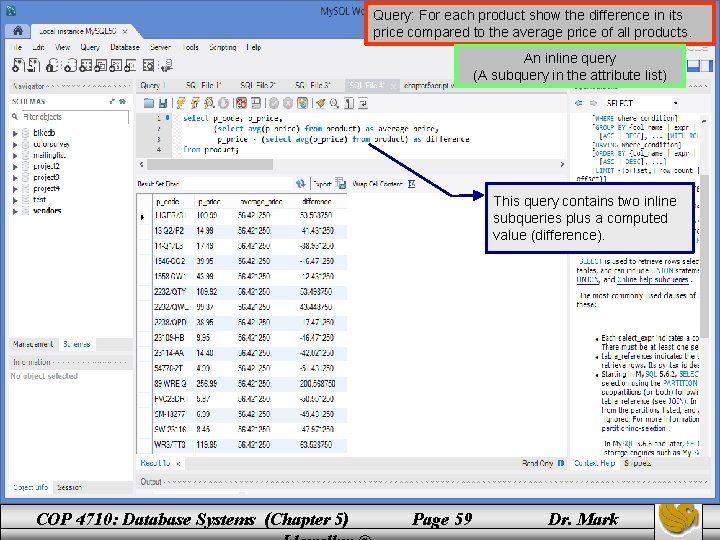The width and height of the screenshot is (720, 540).
Task: Click the rollback transaction icon
Action: tap(288, 103)
